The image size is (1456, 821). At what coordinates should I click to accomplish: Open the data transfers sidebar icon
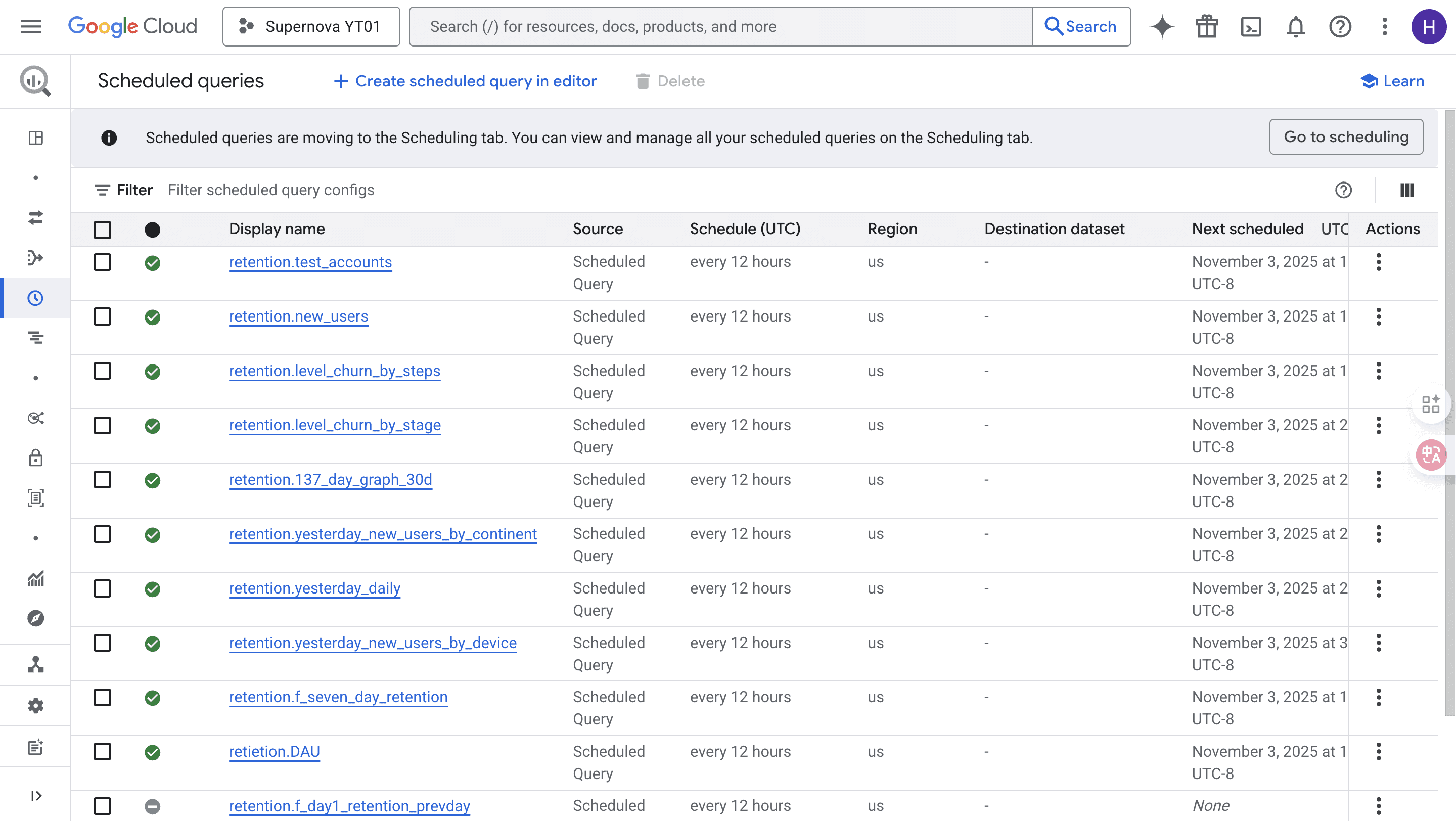[35, 217]
